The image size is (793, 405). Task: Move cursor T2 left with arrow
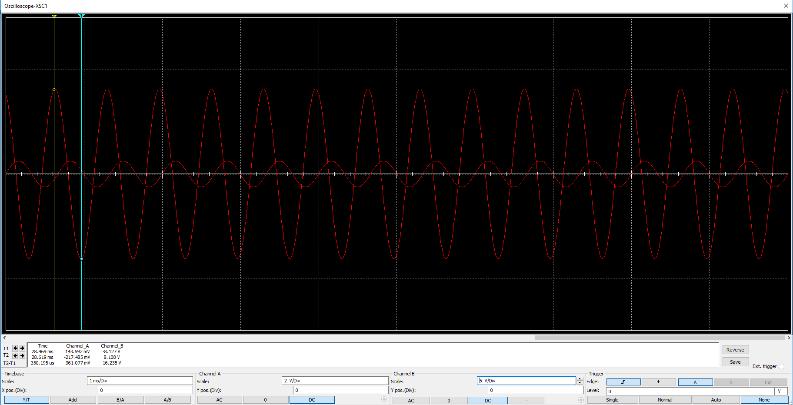[x=15, y=356]
